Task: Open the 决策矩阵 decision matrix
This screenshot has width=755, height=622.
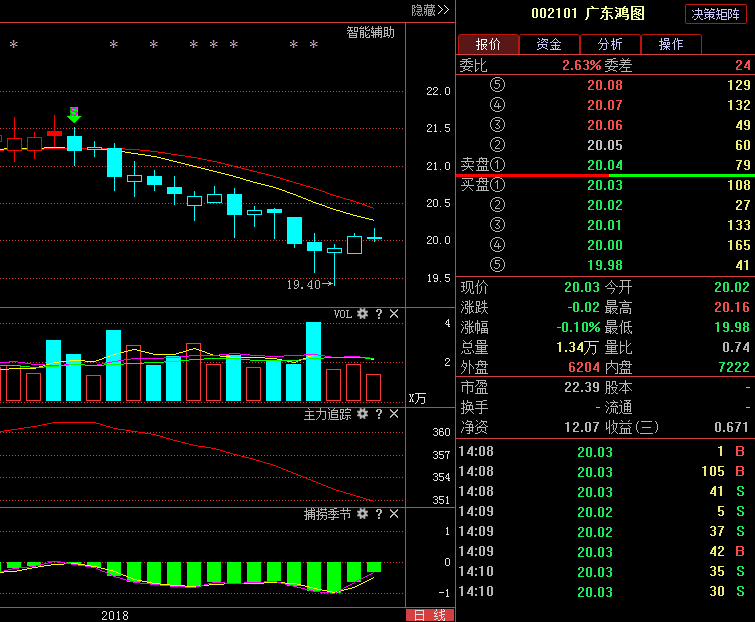Action: pos(717,14)
